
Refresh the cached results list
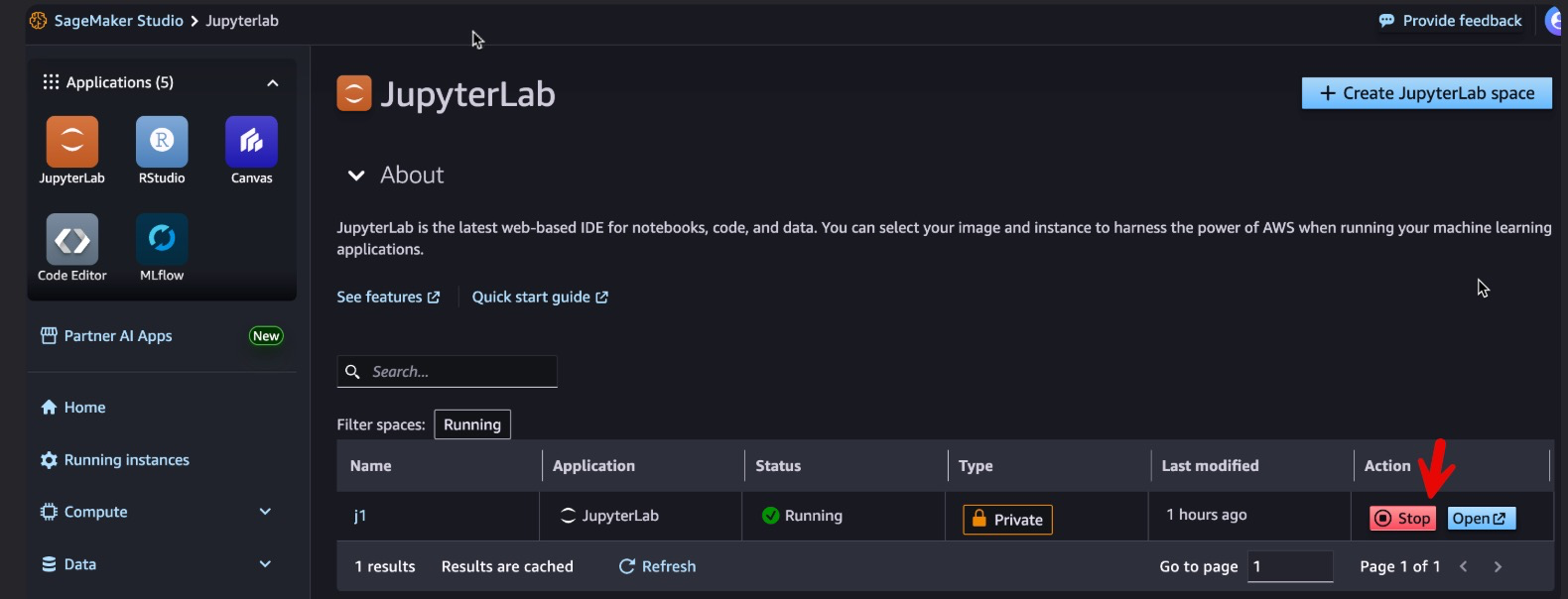click(x=657, y=566)
